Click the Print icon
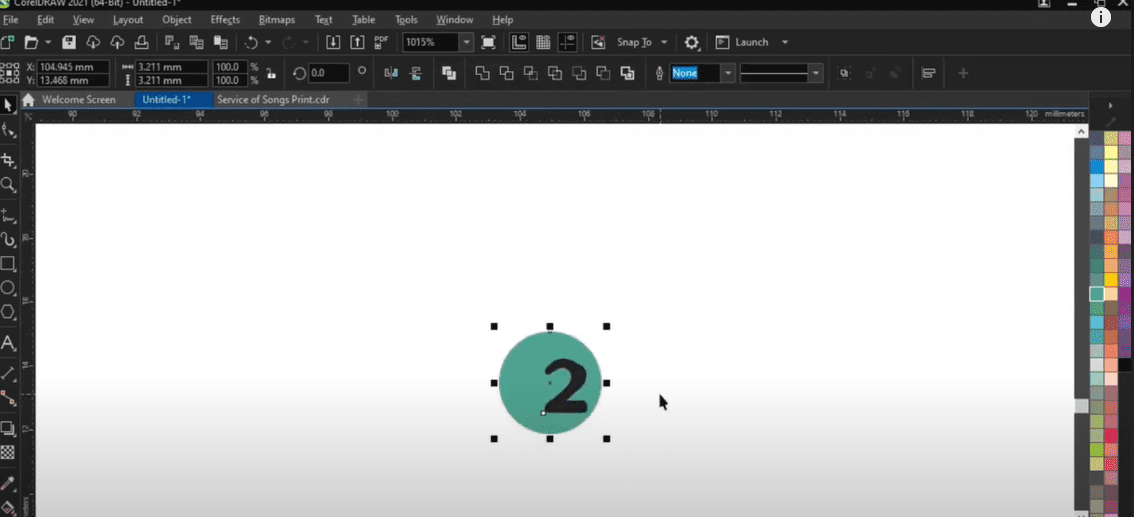Viewport: 1134px width, 517px height. coord(142,42)
